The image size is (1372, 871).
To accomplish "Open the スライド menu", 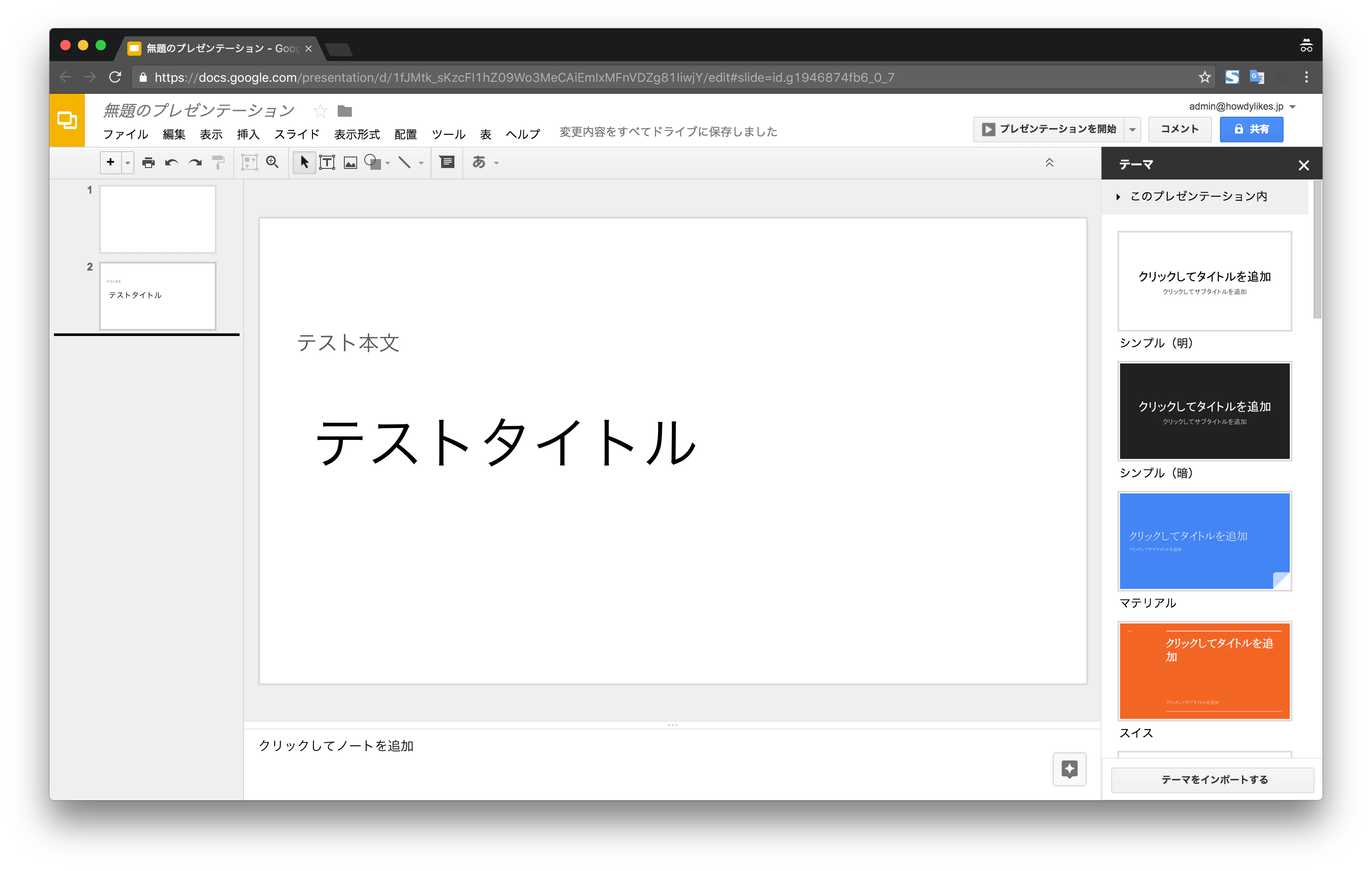I will [297, 134].
